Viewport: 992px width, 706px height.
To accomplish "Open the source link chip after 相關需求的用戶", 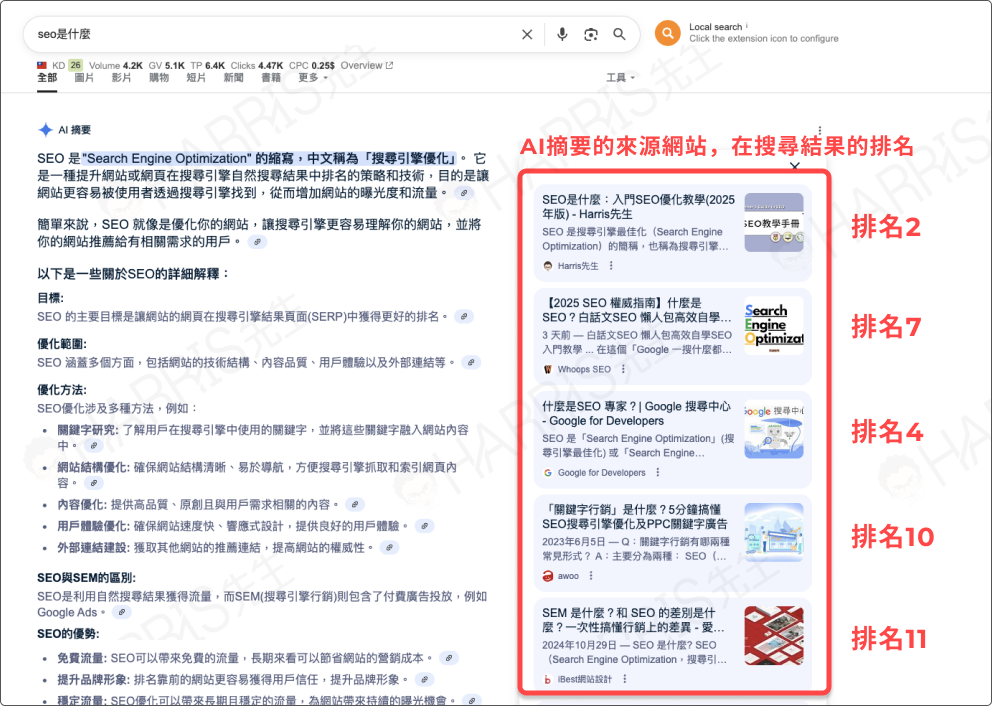I will tap(257, 242).
